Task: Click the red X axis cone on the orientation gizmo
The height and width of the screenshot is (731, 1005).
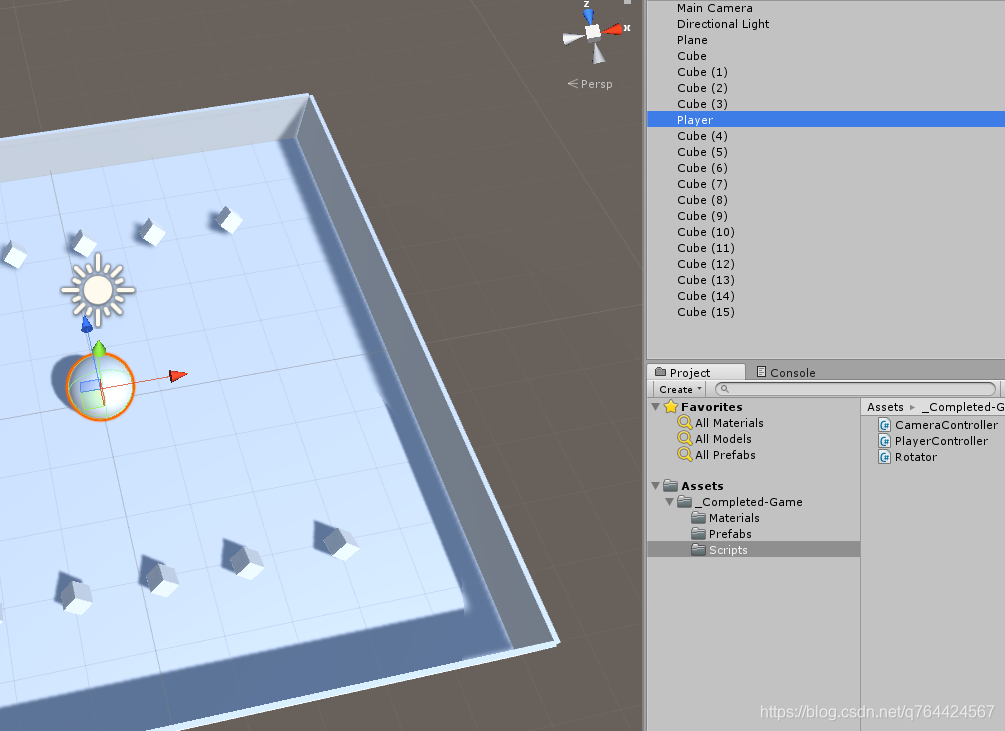Action: pyautogui.click(x=614, y=29)
